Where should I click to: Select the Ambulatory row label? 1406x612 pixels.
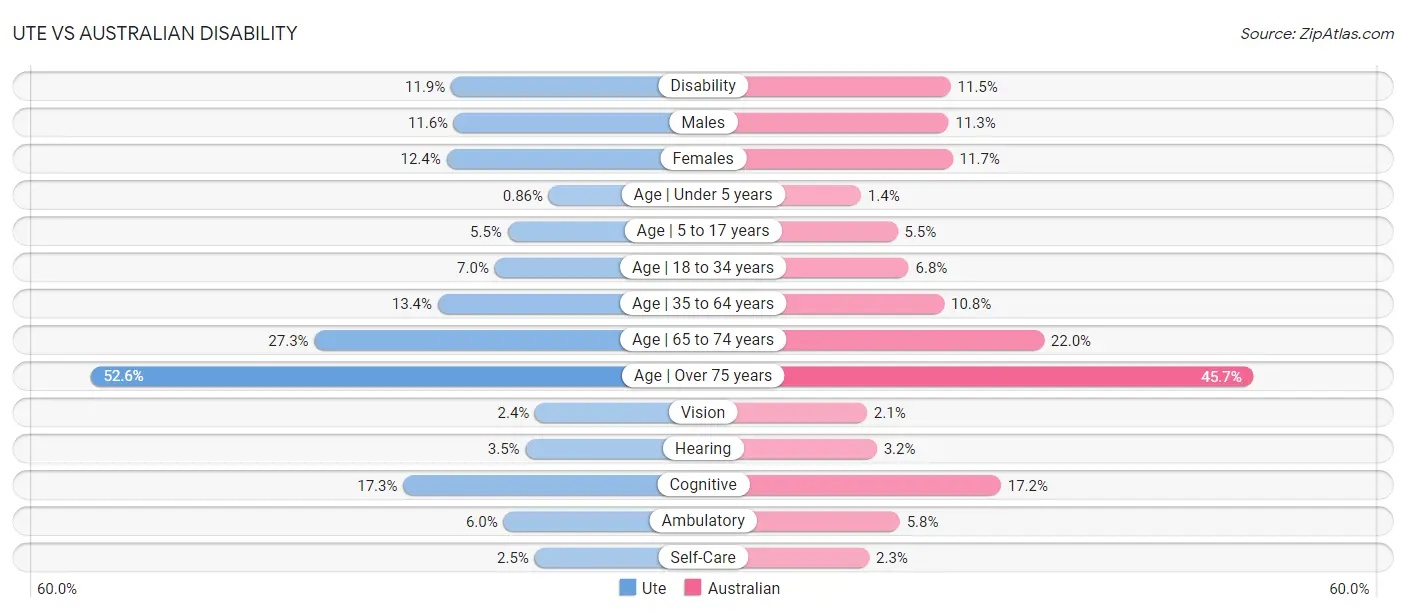point(703,521)
